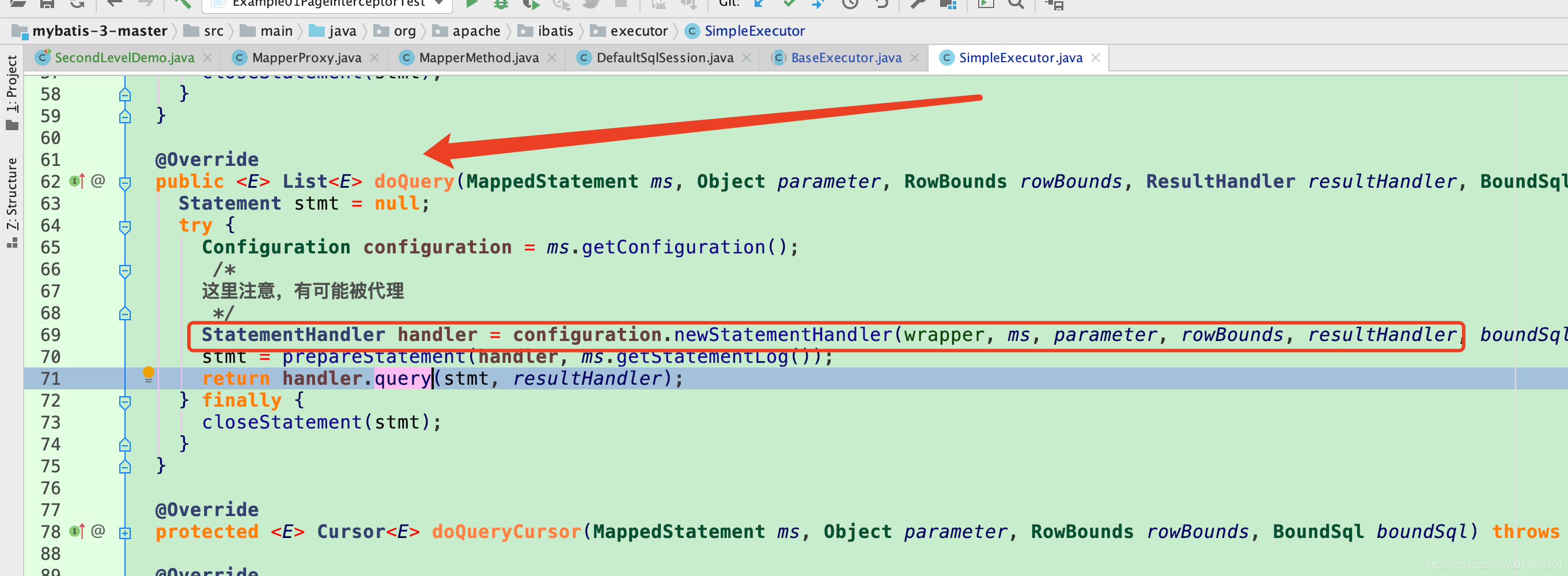Image resolution: width=1568 pixels, height=576 pixels.
Task: Build project with the green hammer icon
Action: pyautogui.click(x=181, y=3)
